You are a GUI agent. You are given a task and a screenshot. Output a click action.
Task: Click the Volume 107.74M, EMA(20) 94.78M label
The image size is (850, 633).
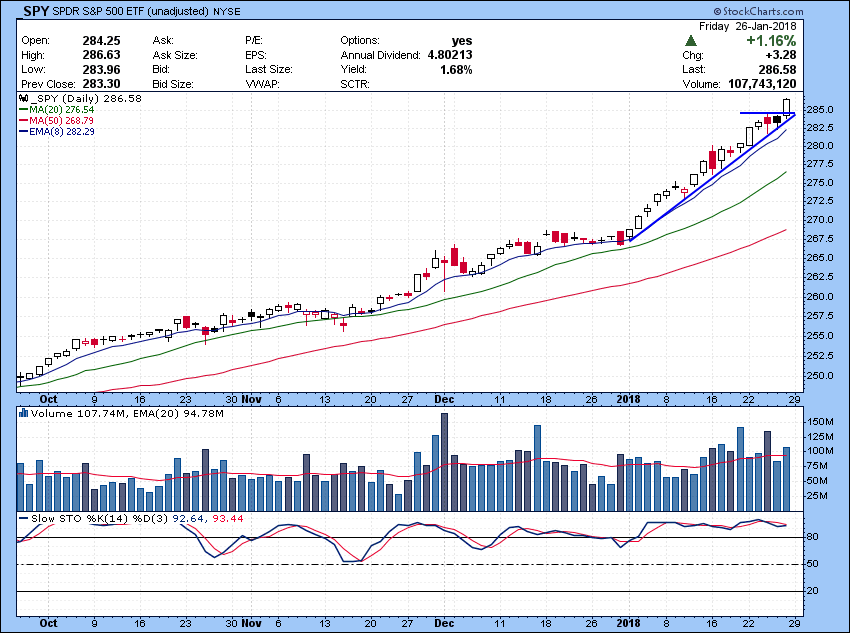tap(127, 414)
